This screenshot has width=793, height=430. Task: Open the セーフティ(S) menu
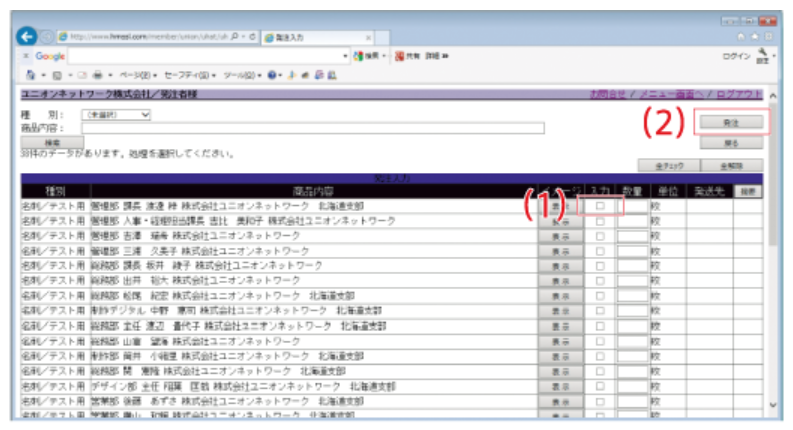point(190,75)
